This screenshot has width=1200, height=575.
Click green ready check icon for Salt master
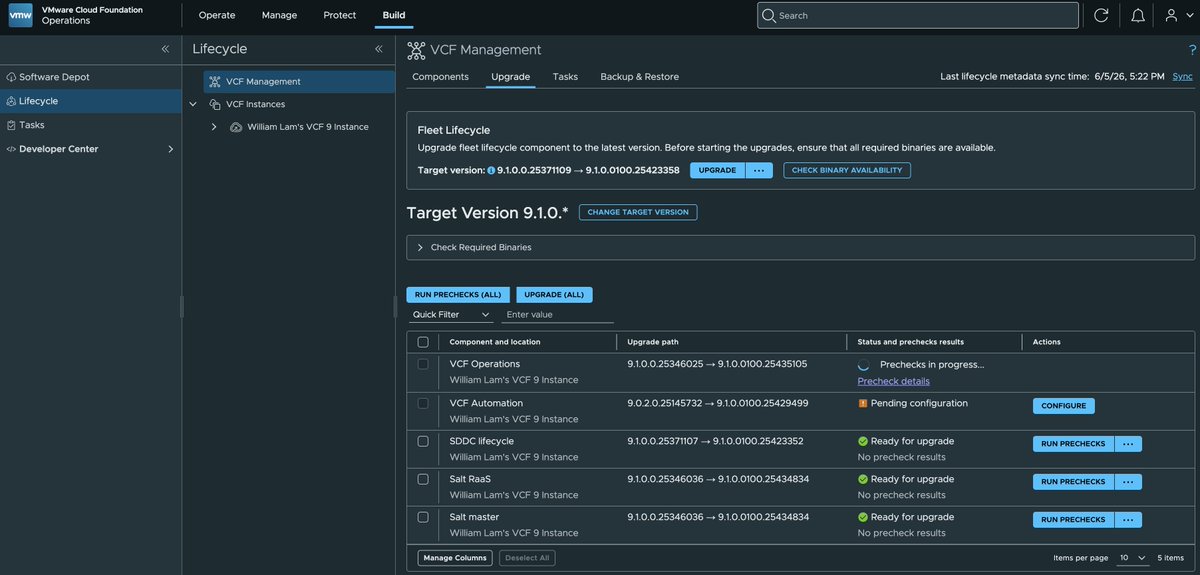[x=863, y=517]
